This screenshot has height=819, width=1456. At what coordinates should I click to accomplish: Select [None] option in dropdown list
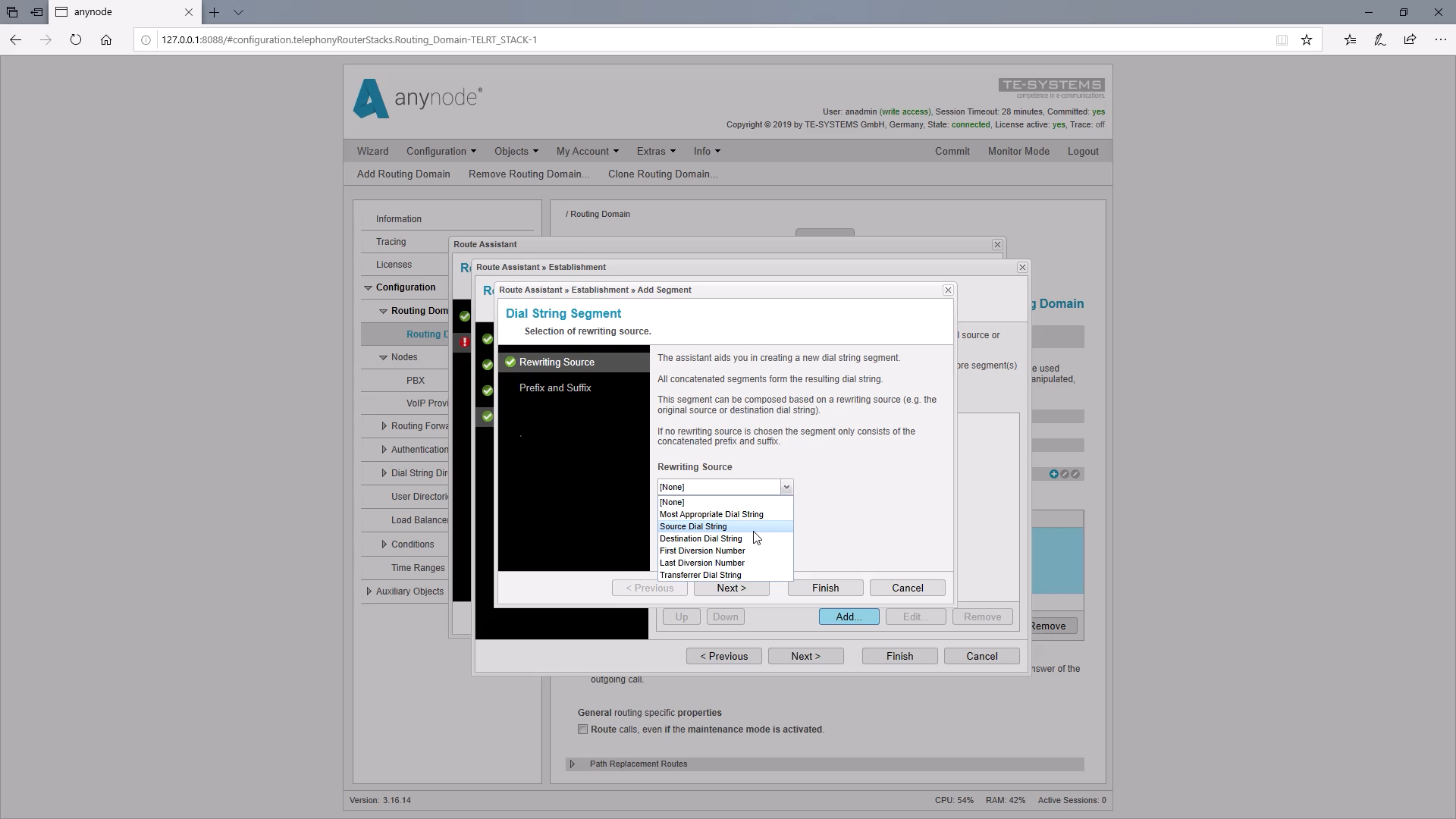point(725,502)
